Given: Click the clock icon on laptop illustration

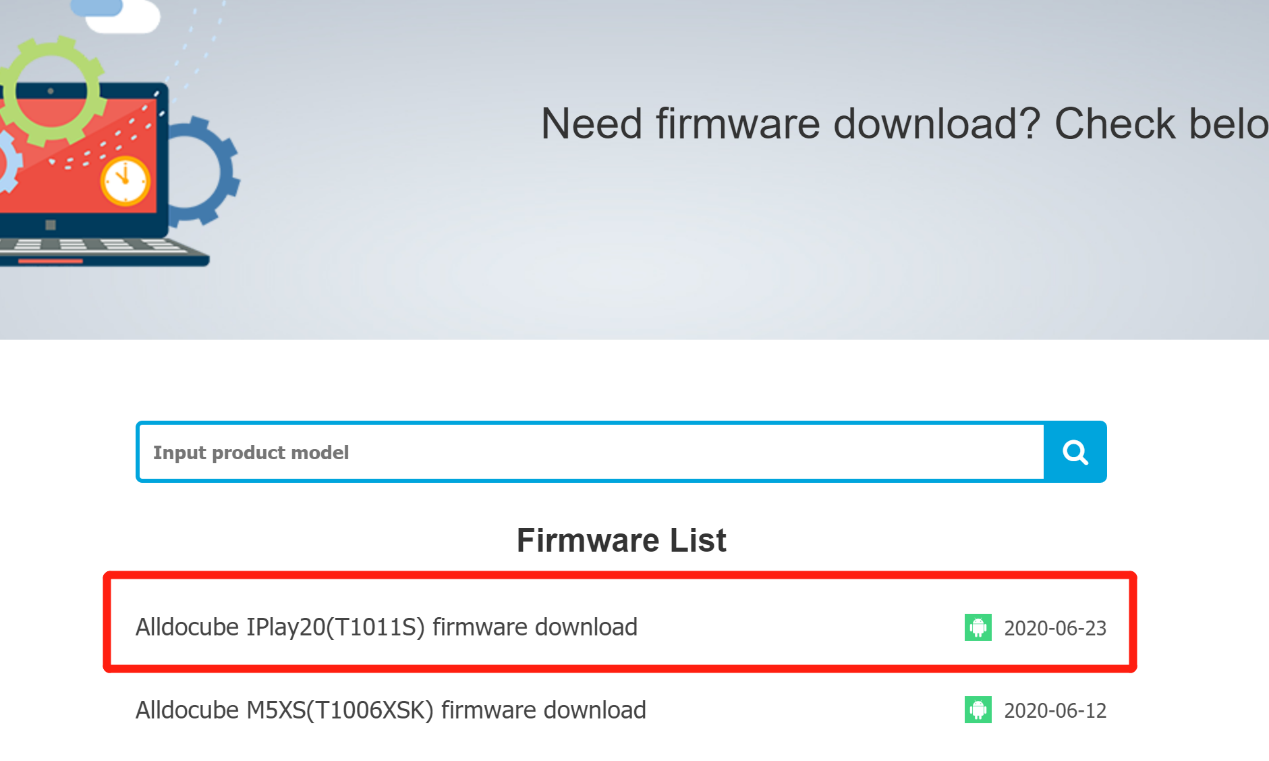Looking at the screenshot, I should [x=125, y=181].
